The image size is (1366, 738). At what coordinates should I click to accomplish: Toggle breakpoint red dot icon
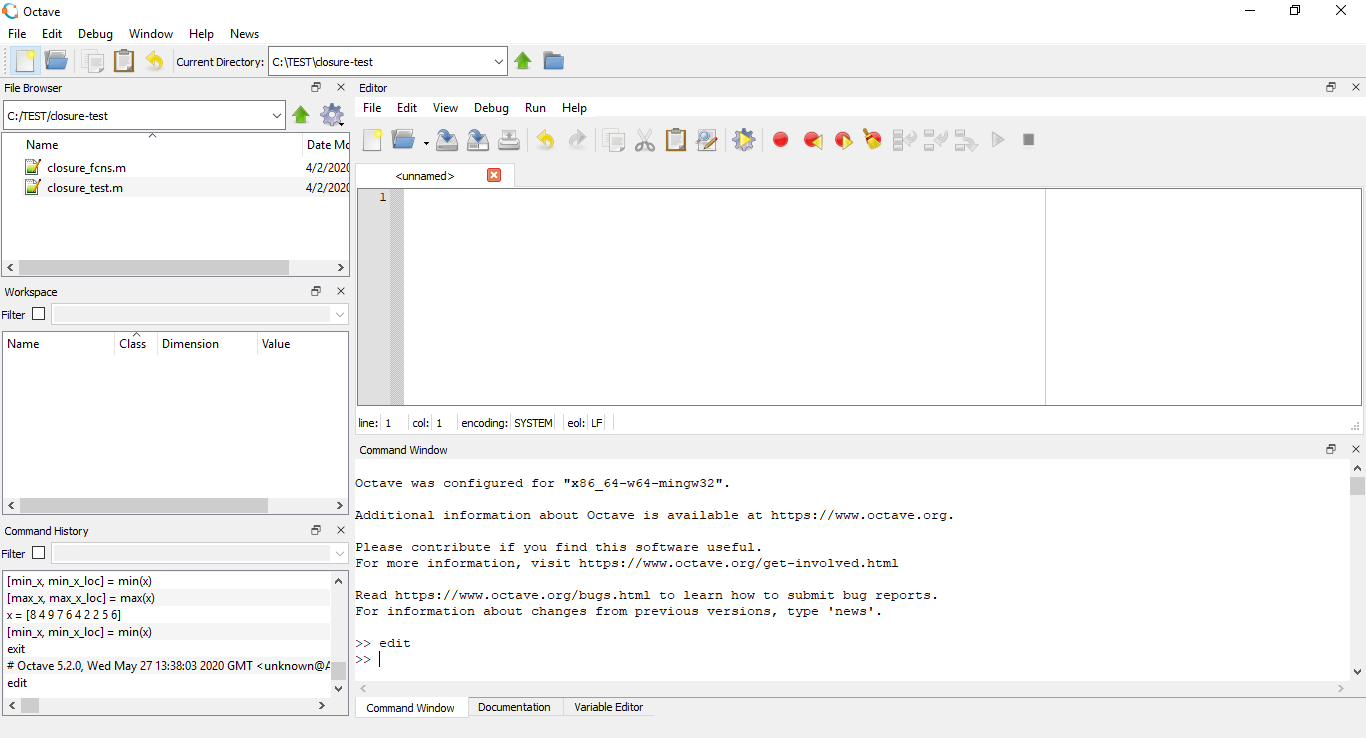(x=781, y=140)
